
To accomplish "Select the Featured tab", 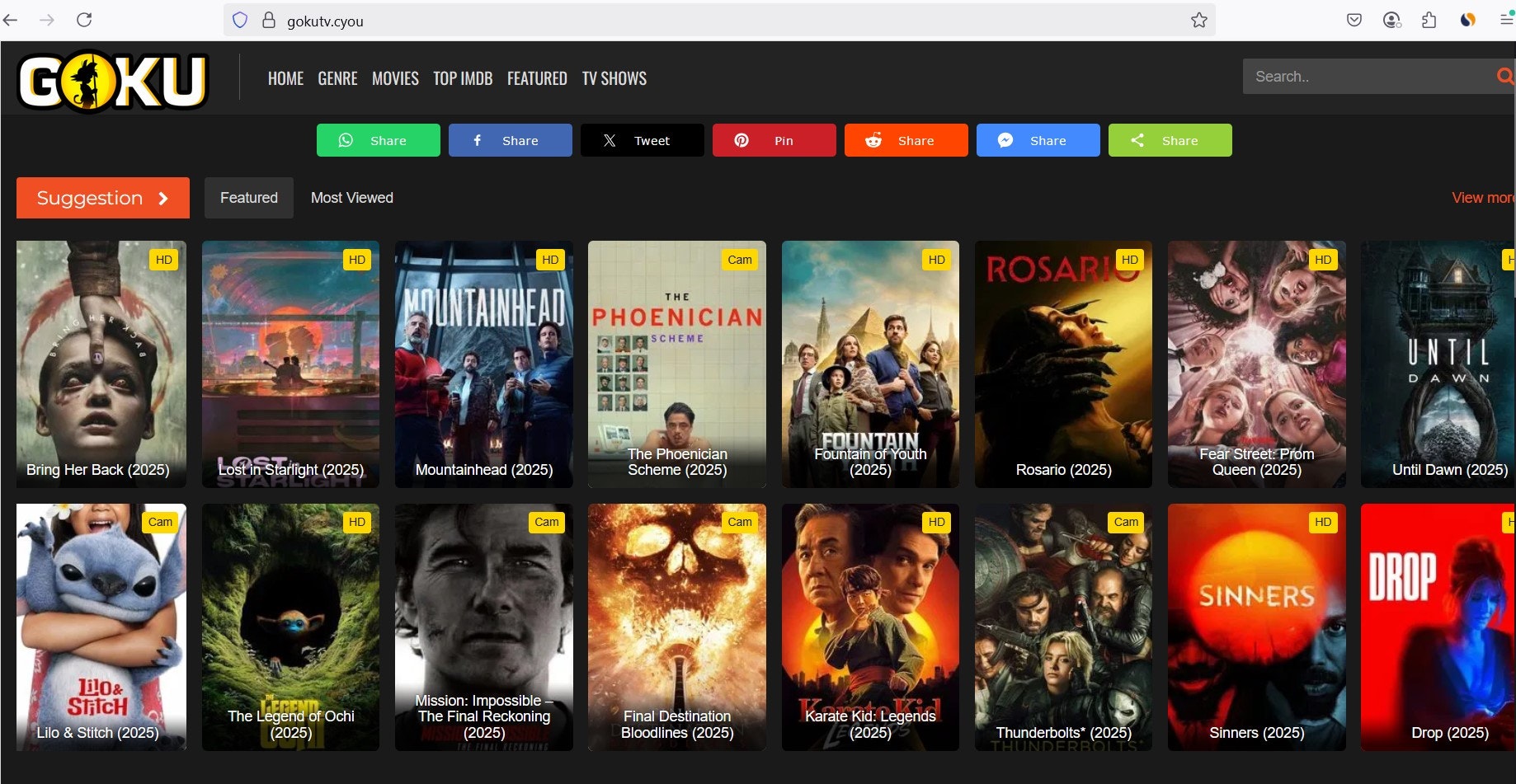I will click(x=248, y=198).
